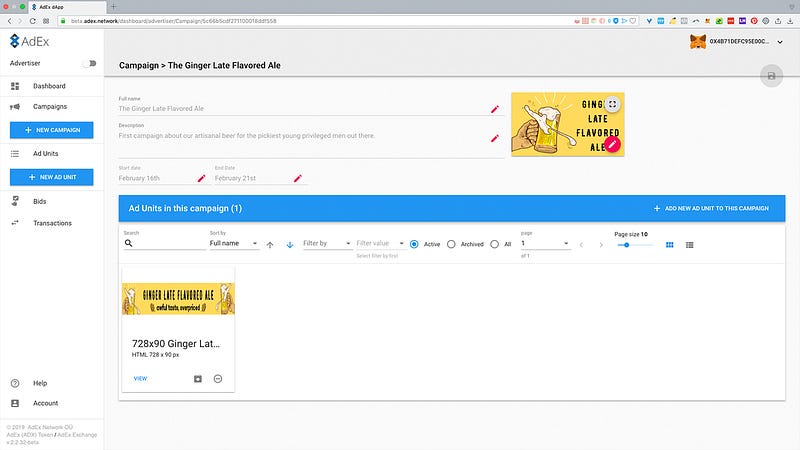Click the AdEx Exchange footer link
The image size is (800, 450).
(x=77, y=435)
